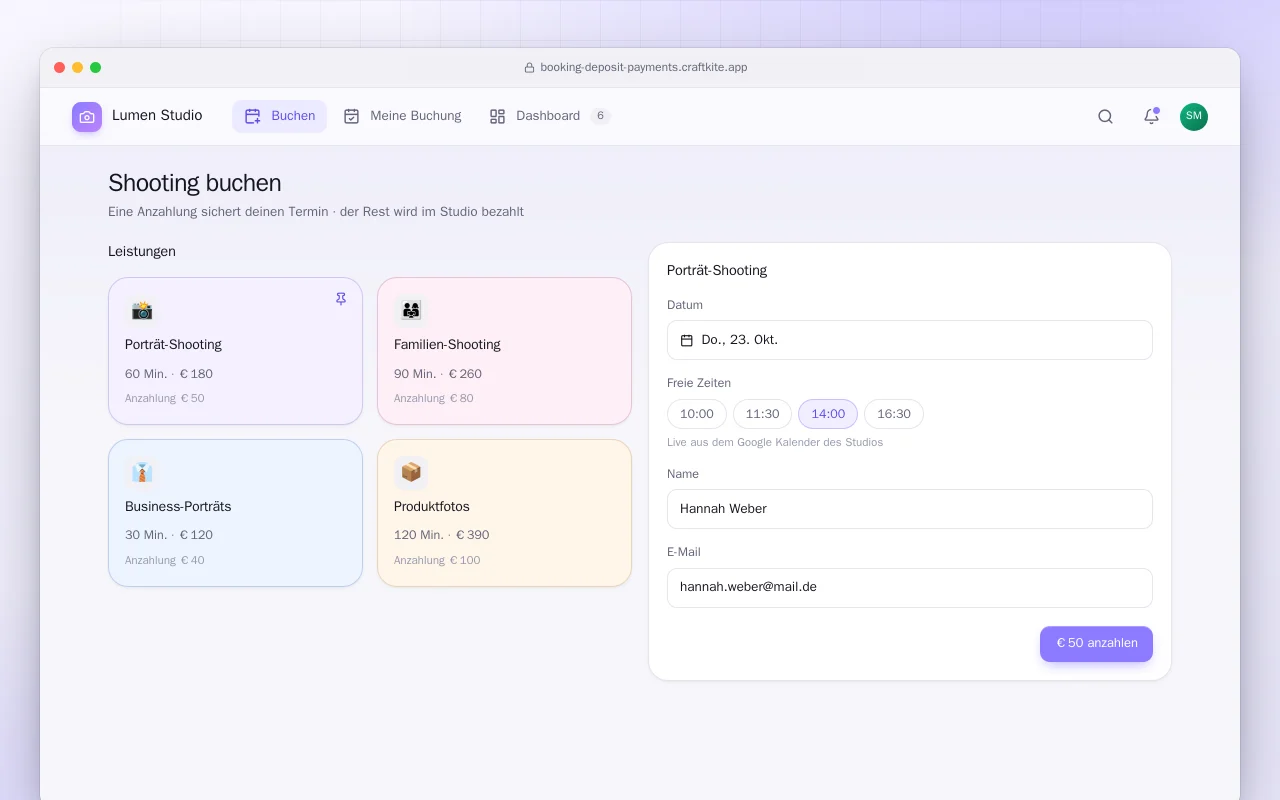Open the Dashboard tab
The height and width of the screenshot is (800, 1280).
(x=549, y=116)
